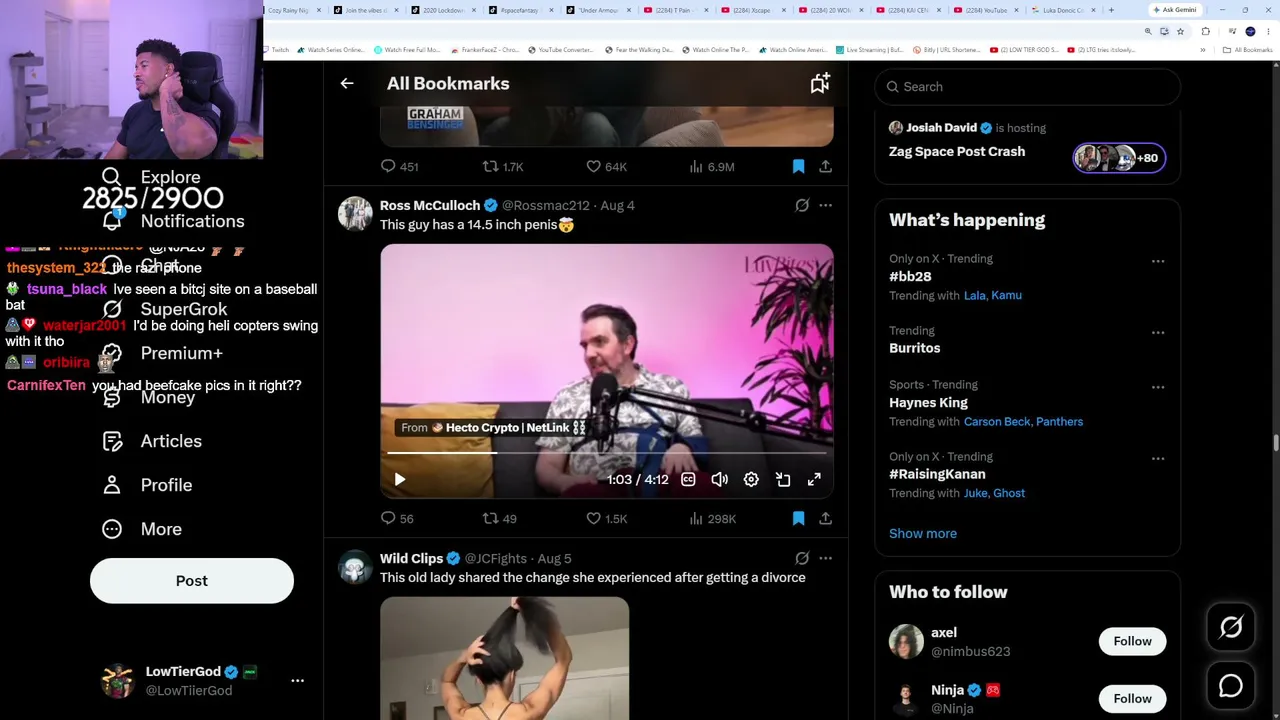Image resolution: width=1280 pixels, height=720 pixels.
Task: Open options for the #RaisingKanan trend
Action: tap(1157, 459)
